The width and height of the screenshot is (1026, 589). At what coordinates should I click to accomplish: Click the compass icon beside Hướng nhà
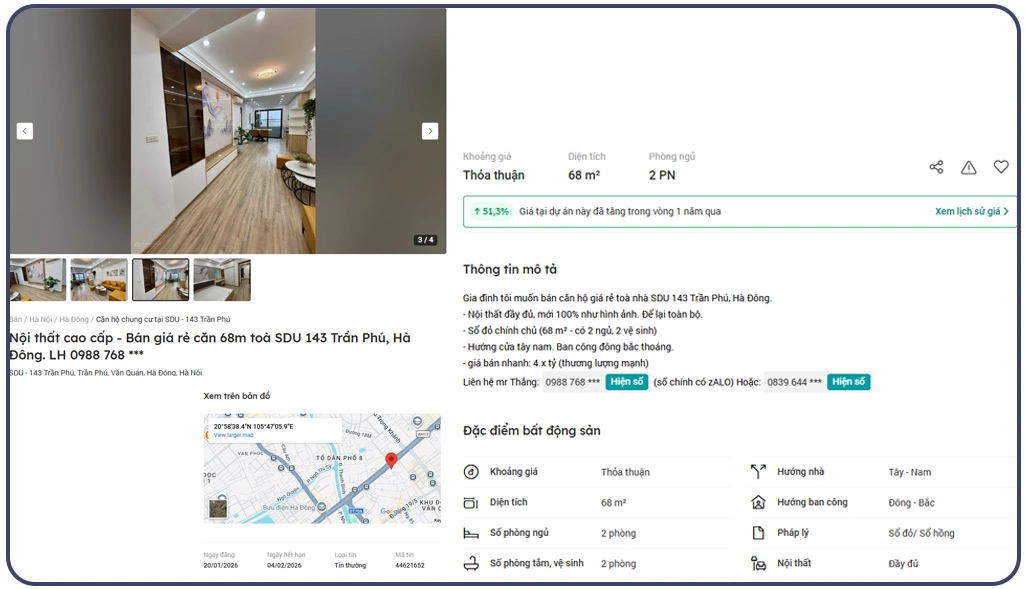pos(758,472)
